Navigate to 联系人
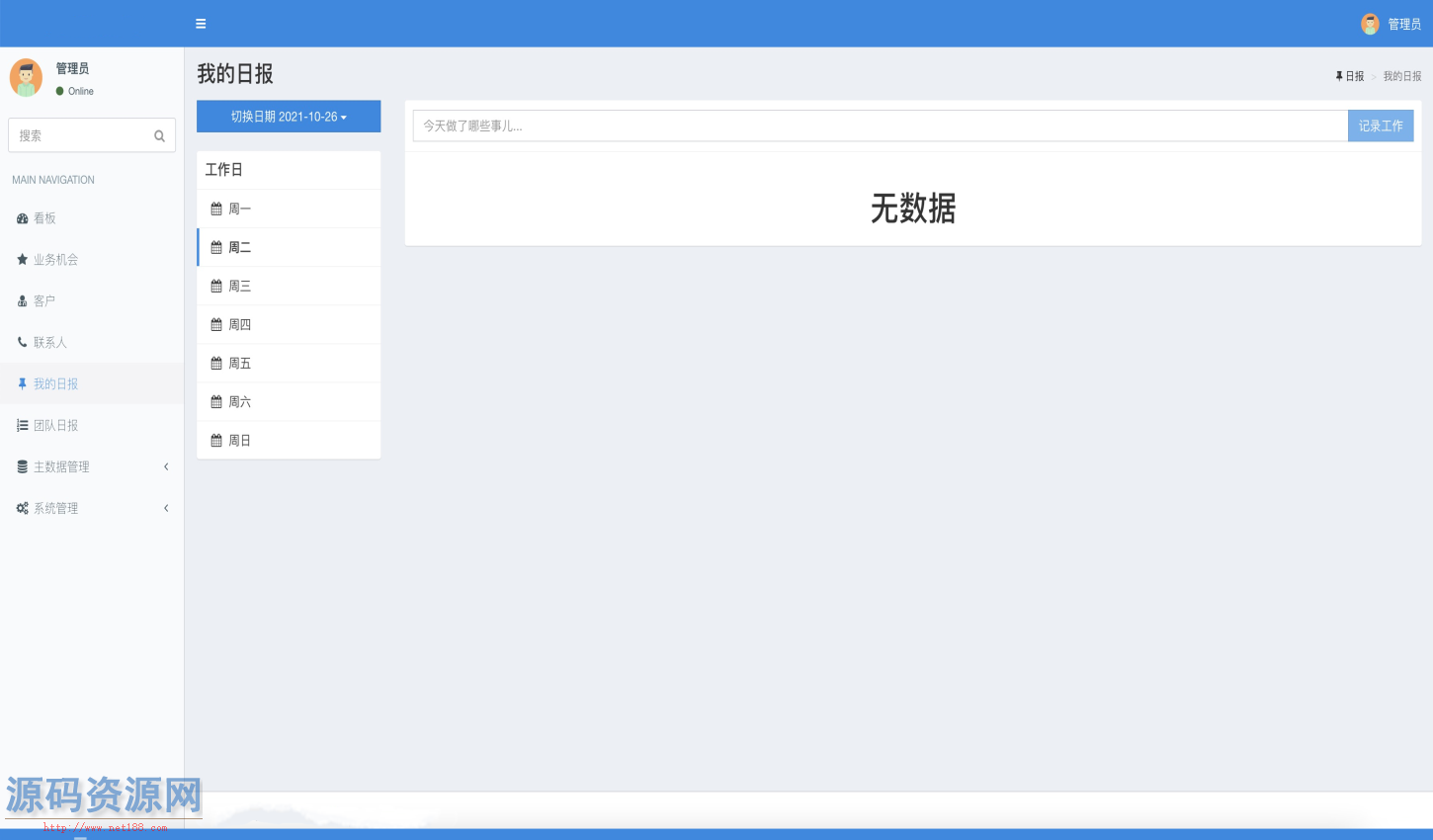Viewport: 1433px width, 840px height. (x=92, y=343)
